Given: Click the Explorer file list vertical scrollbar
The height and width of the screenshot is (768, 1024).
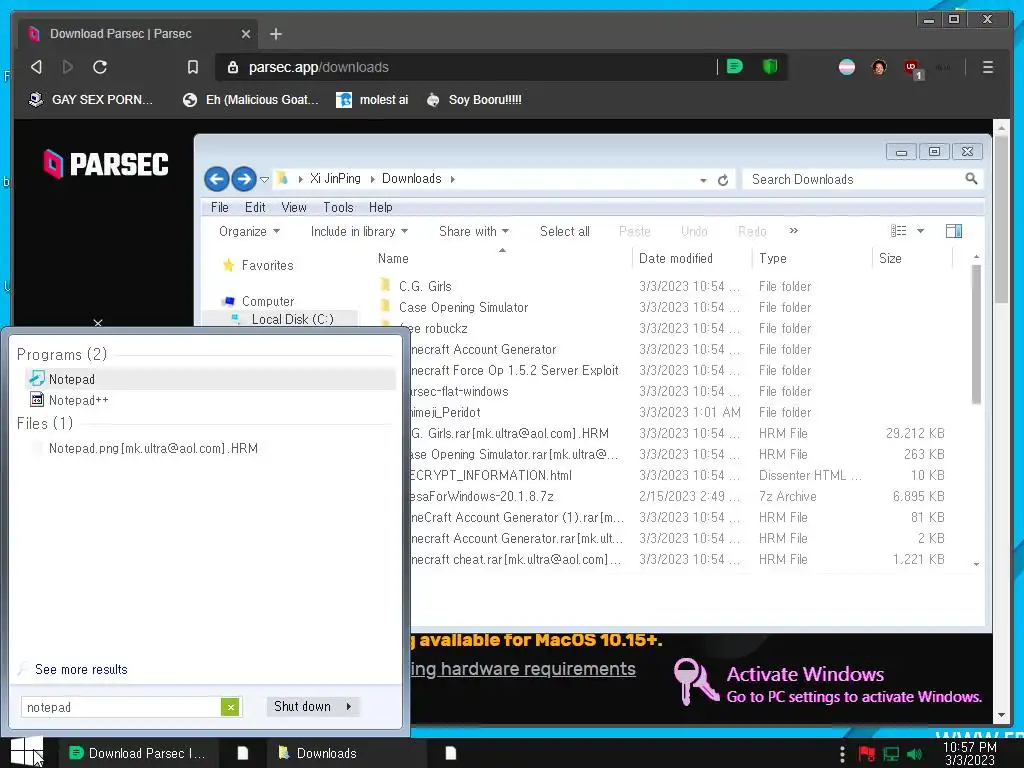Looking at the screenshot, I should [x=976, y=334].
